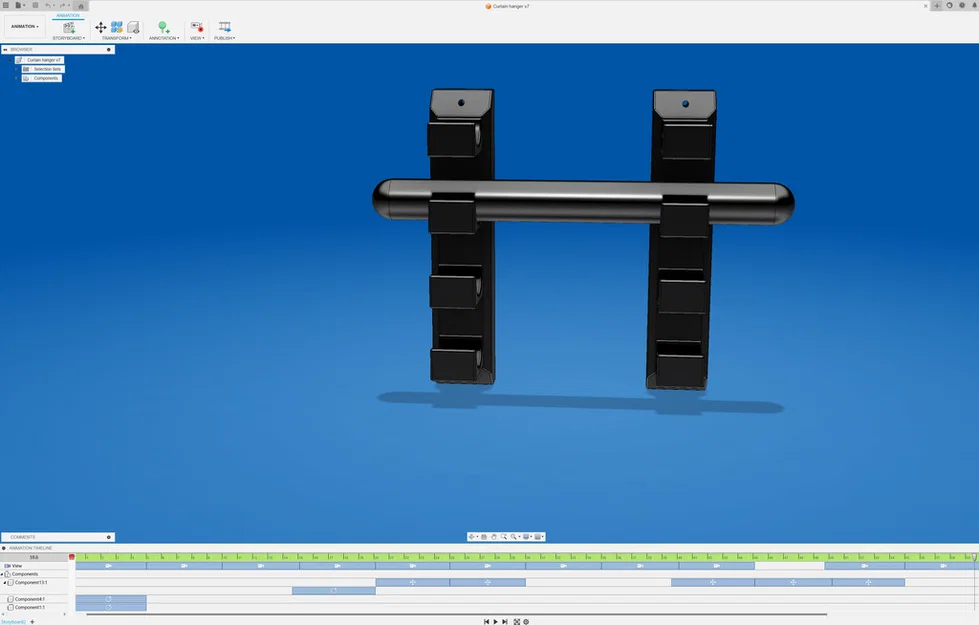Switch to the ANIMATION ribbon tab
This screenshot has height=625, width=979.
point(68,15)
